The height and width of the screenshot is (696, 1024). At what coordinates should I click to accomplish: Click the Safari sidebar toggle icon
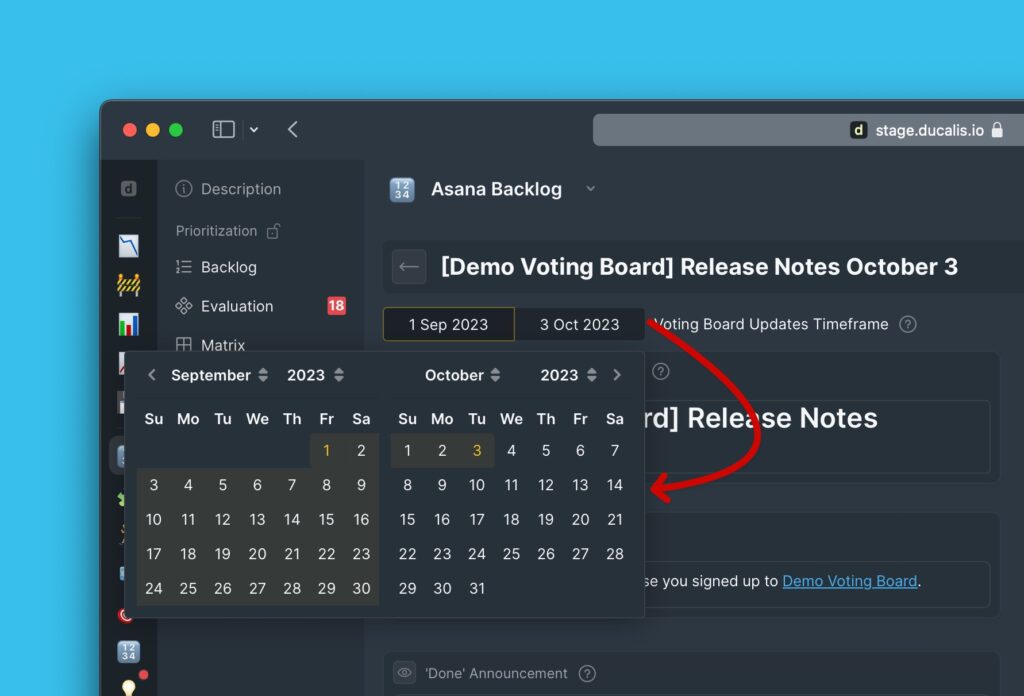tap(224, 129)
